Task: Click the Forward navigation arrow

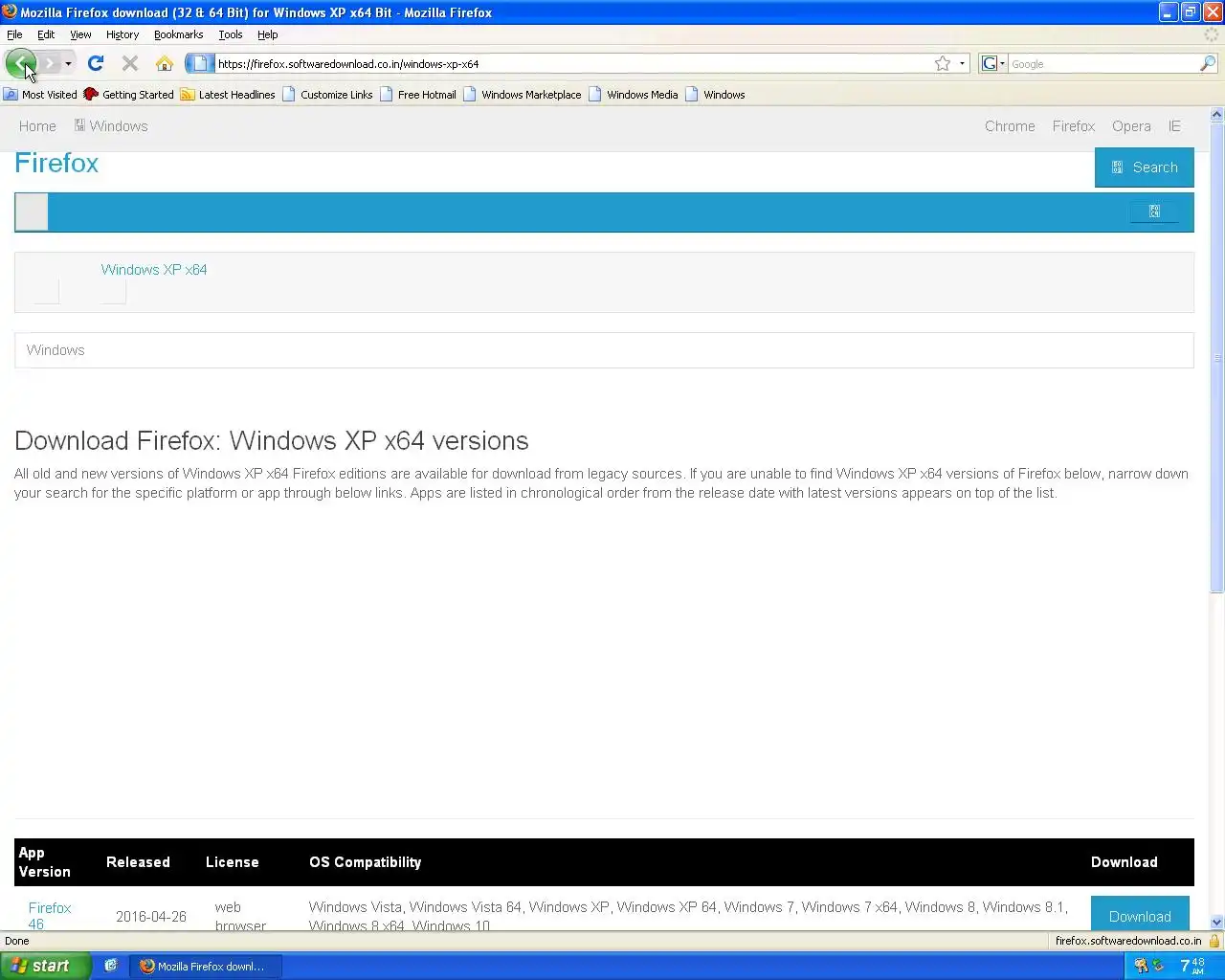Action: (x=49, y=63)
